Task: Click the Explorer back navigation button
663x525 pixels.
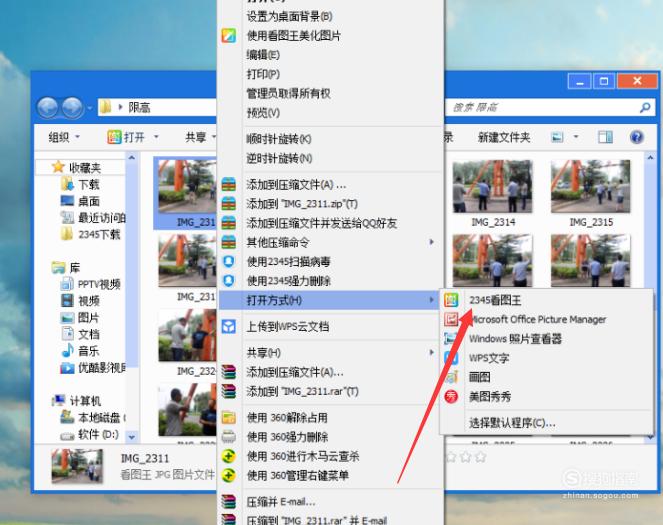Action: coord(47,107)
